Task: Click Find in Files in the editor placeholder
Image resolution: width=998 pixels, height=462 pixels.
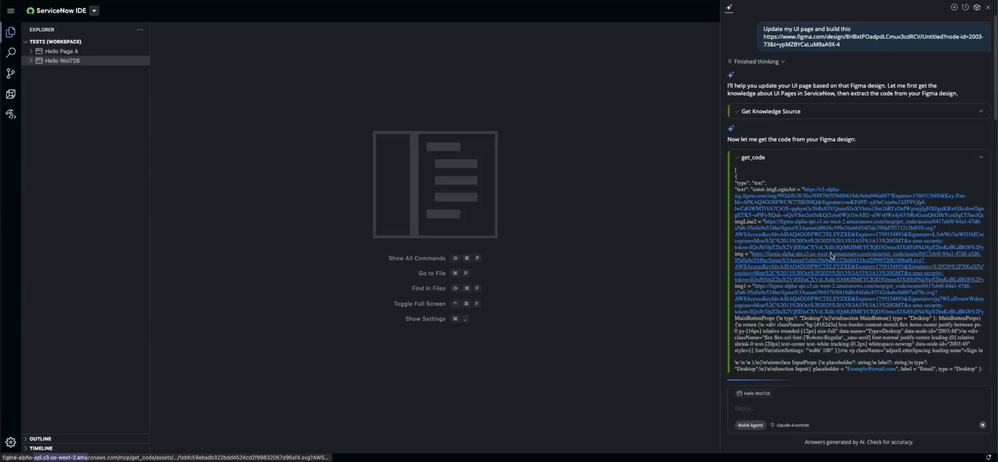Action: pyautogui.click(x=428, y=288)
